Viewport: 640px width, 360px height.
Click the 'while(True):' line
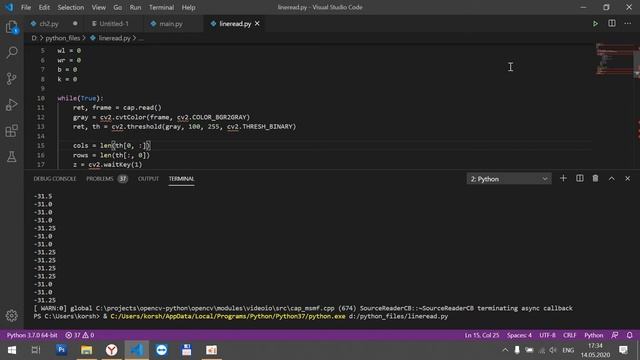pos(80,98)
